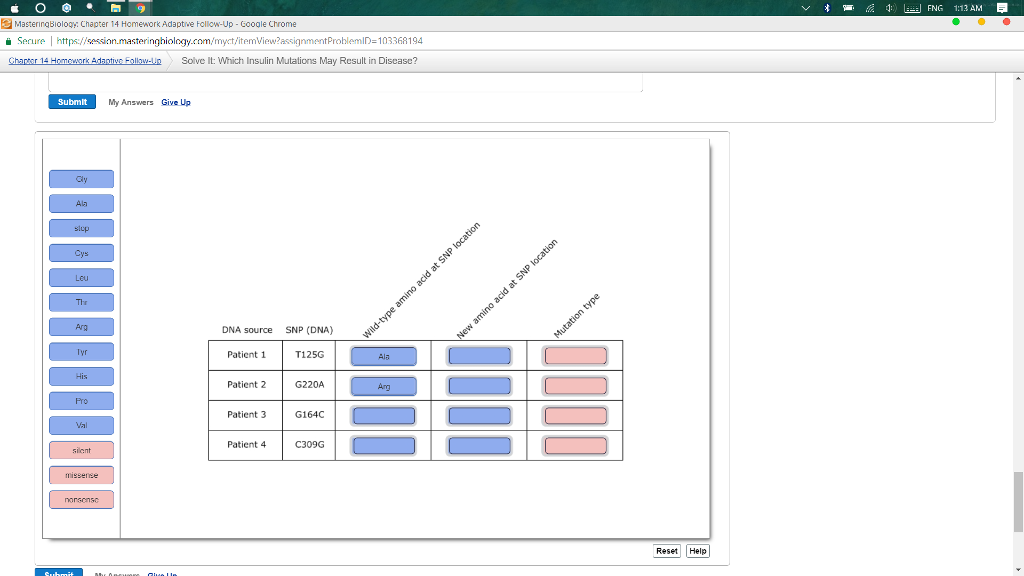Open Chapter 14 Homework Adaptive Follow-Up breadcrumb
Screen dimensions: 1024x576
tap(85, 61)
